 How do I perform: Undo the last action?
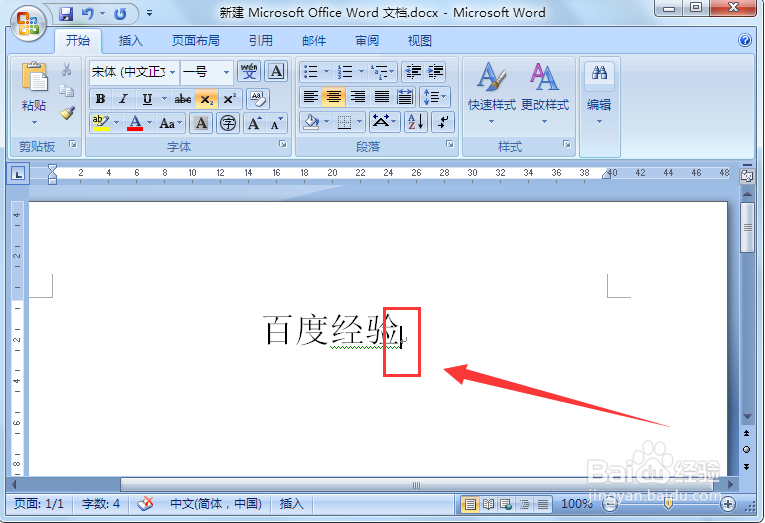tap(87, 14)
